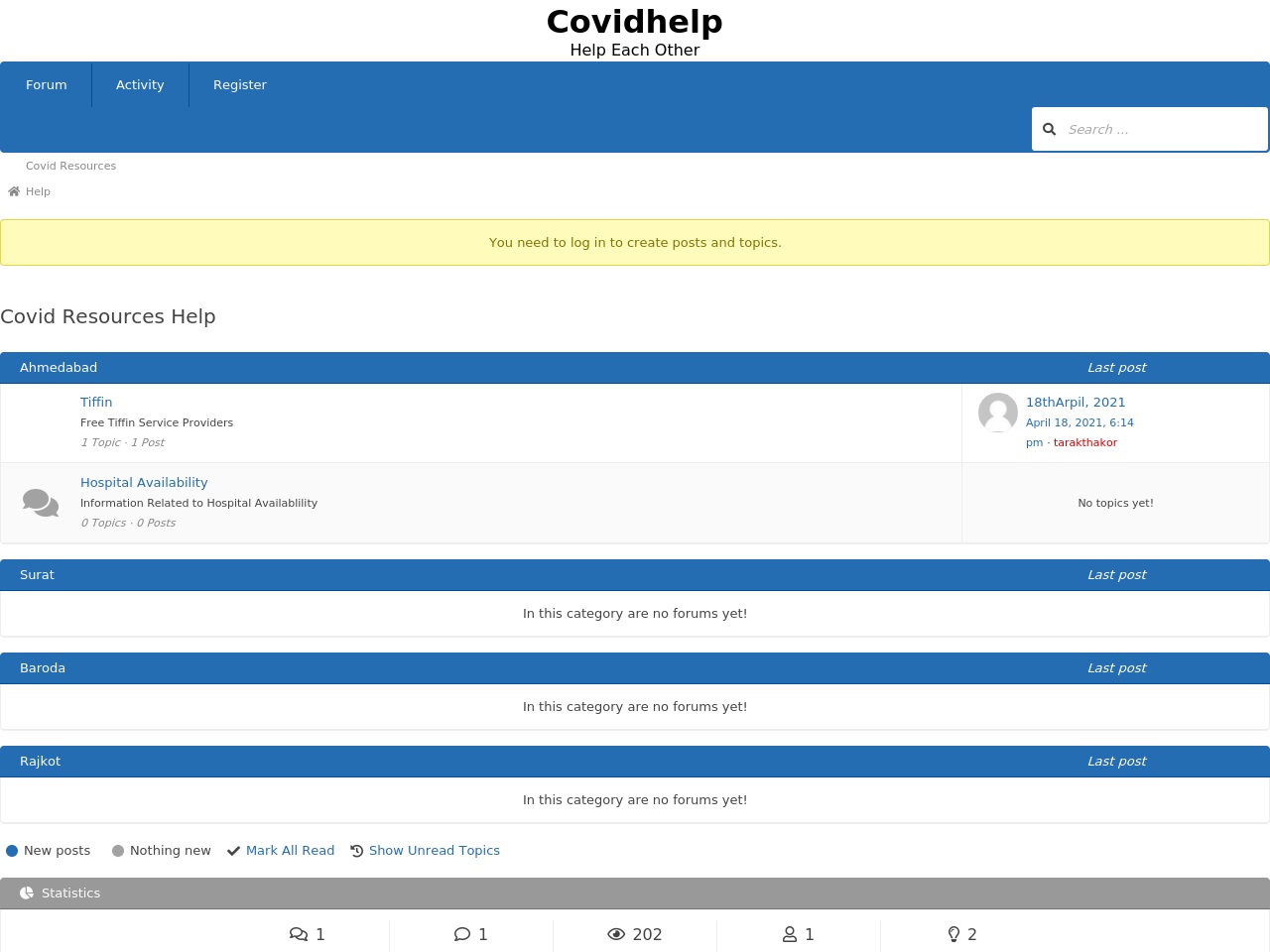Screen dimensions: 1270x952
Task: Click Mark All Read link
Action: coord(290,851)
